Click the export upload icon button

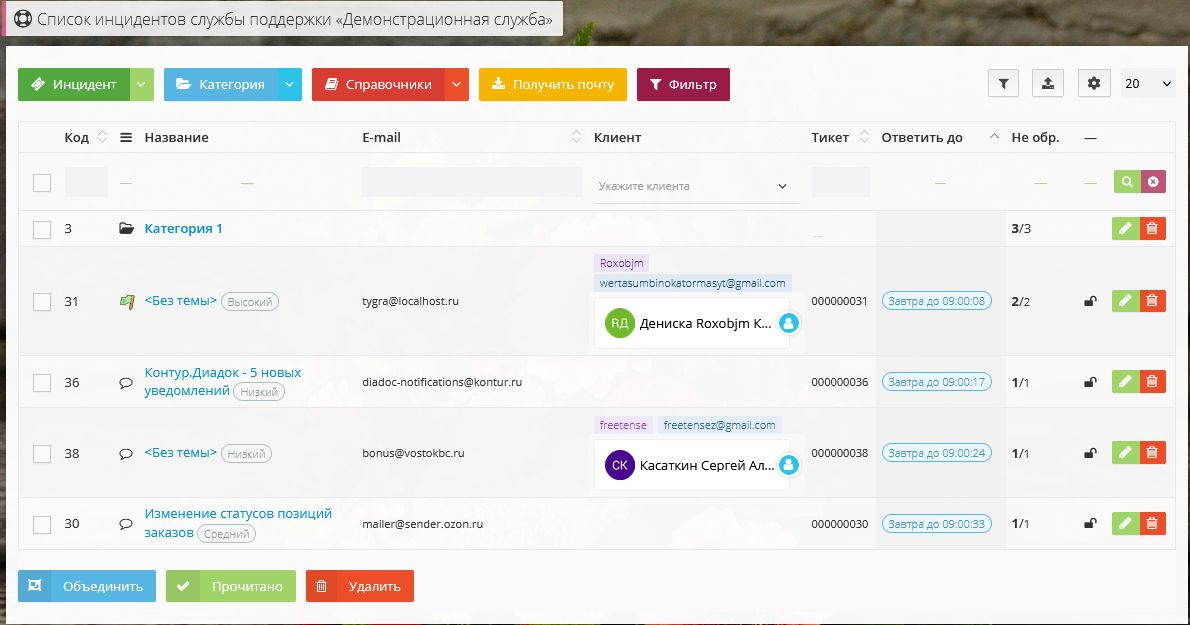(1047, 84)
